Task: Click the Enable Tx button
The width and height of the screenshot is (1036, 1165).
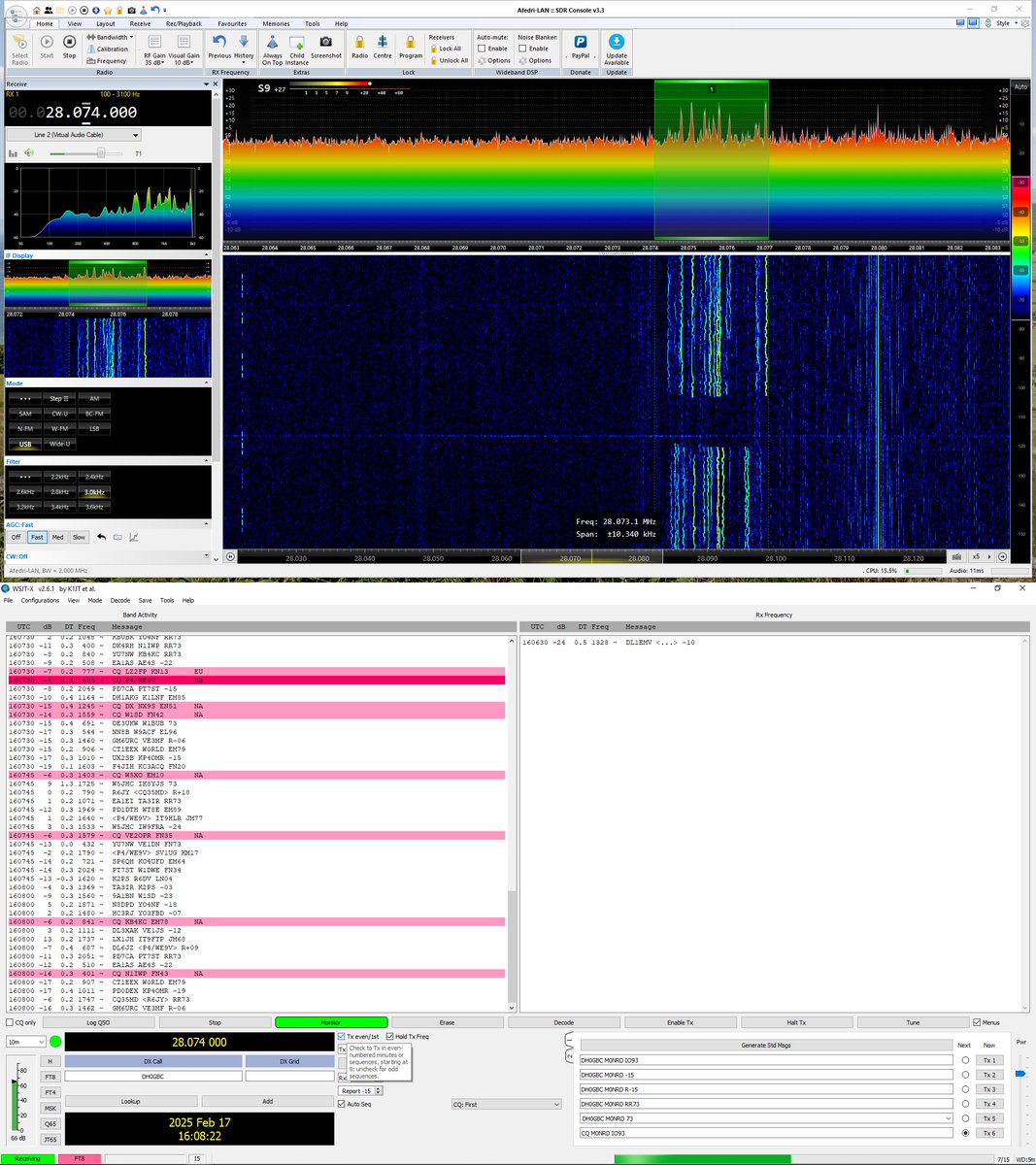Action: click(680, 1022)
